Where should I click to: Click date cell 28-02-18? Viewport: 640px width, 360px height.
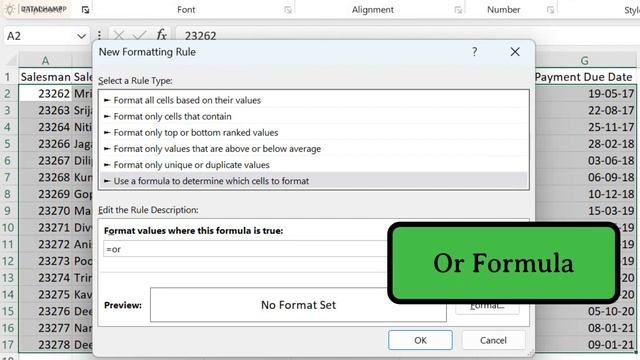point(584,144)
